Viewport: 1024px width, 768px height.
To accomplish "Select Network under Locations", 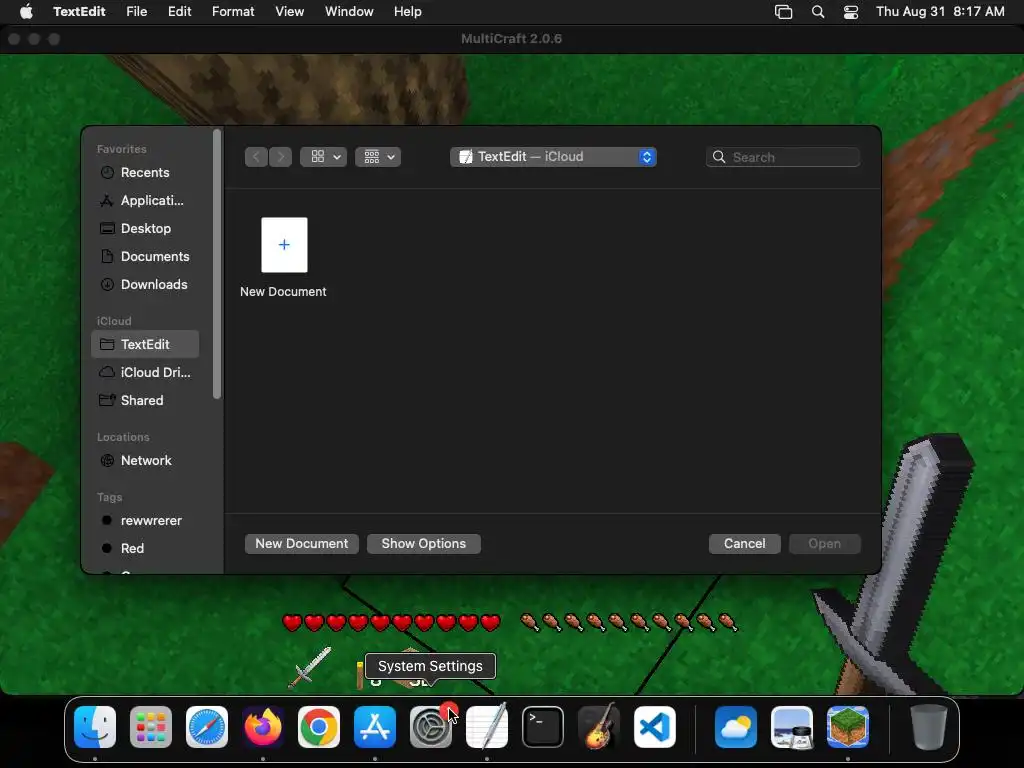I will 145,460.
